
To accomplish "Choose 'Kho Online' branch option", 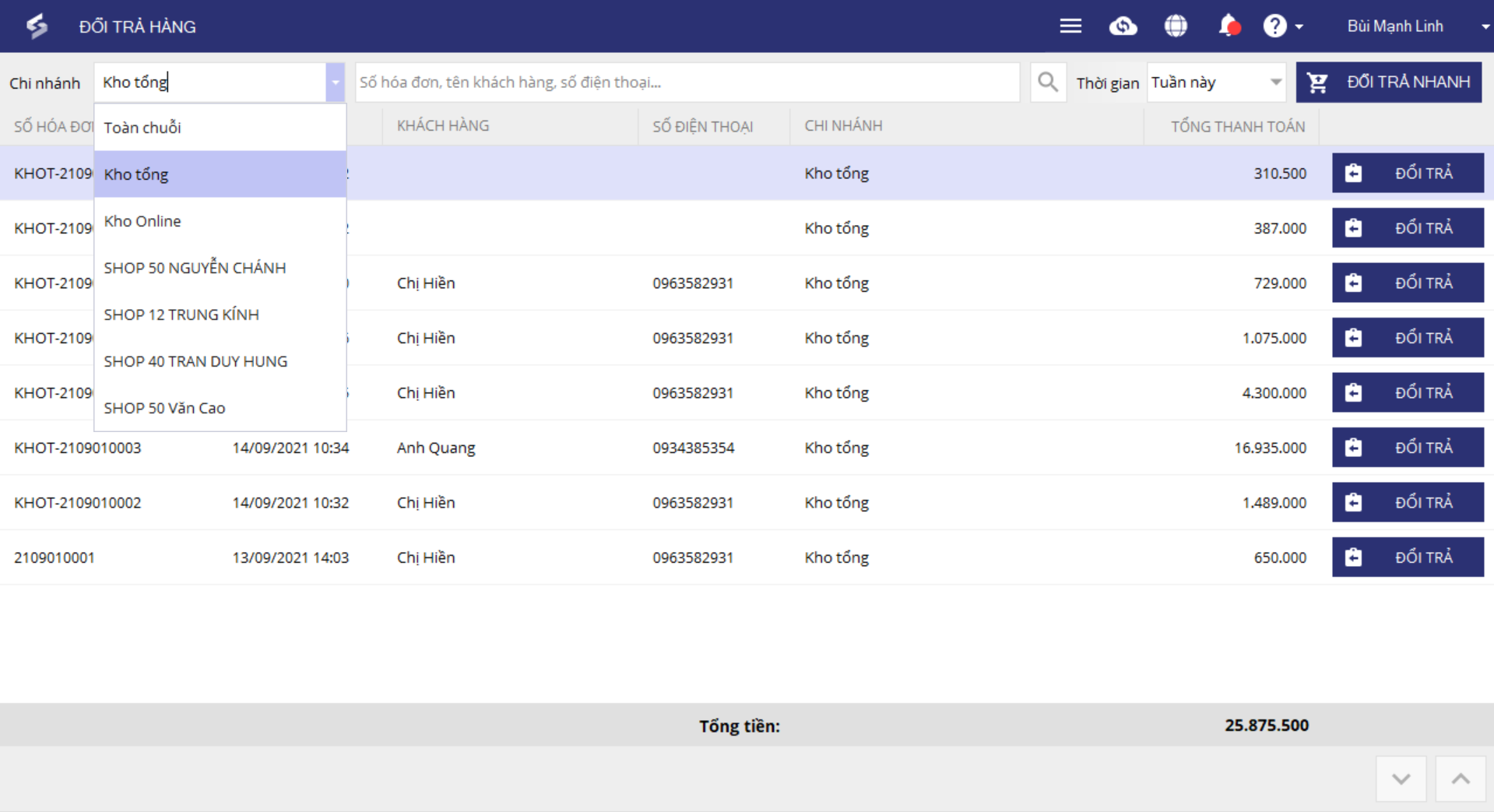I will pos(220,221).
